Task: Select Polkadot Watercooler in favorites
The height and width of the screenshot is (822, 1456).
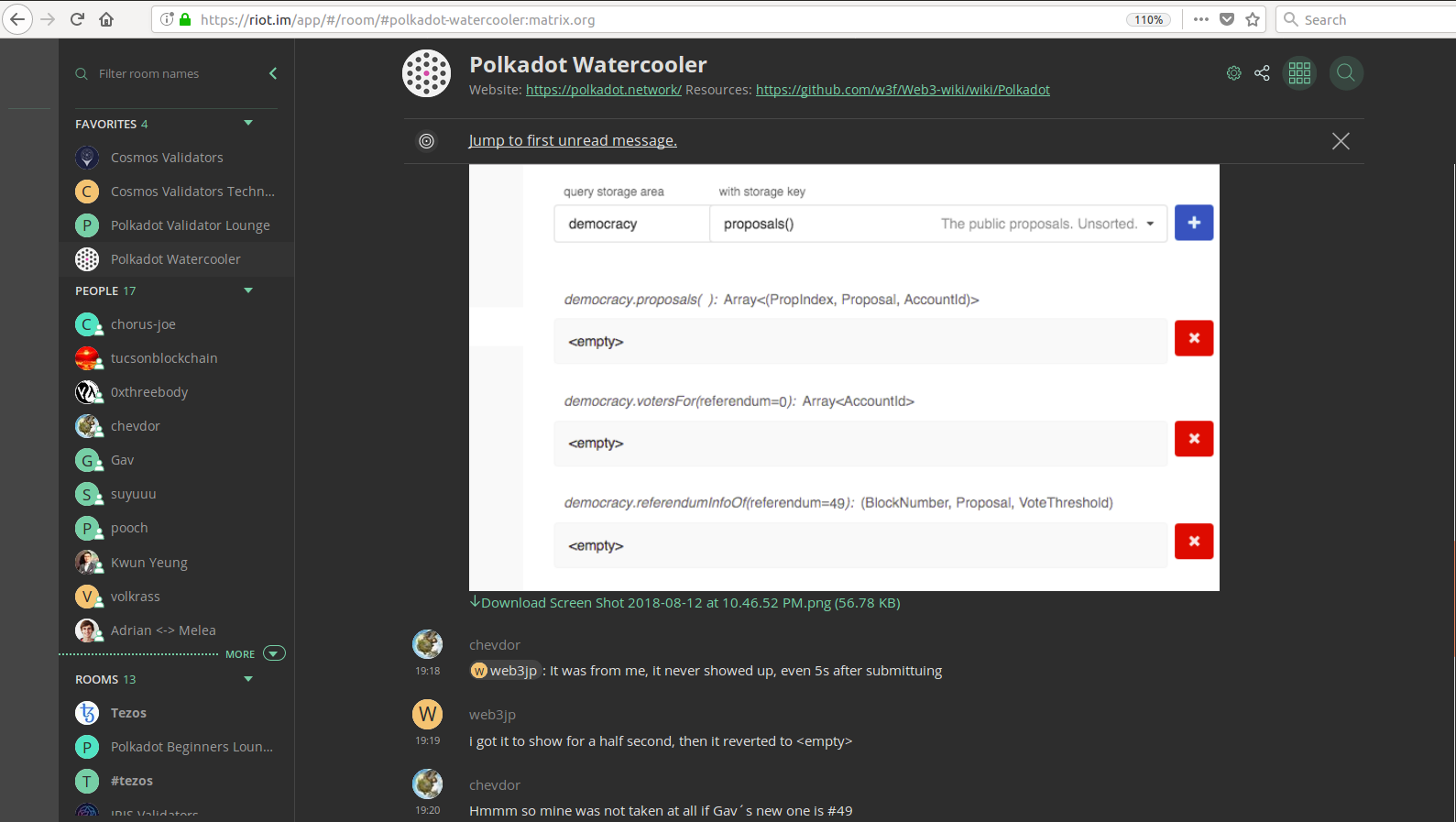Action: tap(176, 259)
